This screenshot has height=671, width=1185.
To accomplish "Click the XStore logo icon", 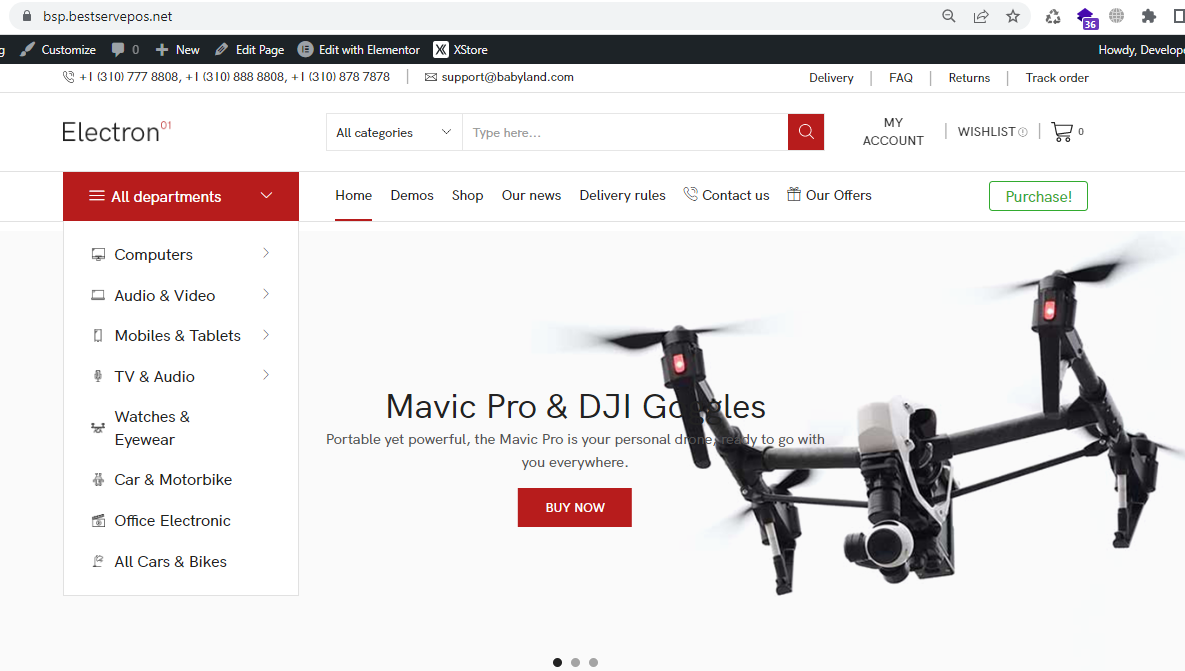I will (441, 49).
